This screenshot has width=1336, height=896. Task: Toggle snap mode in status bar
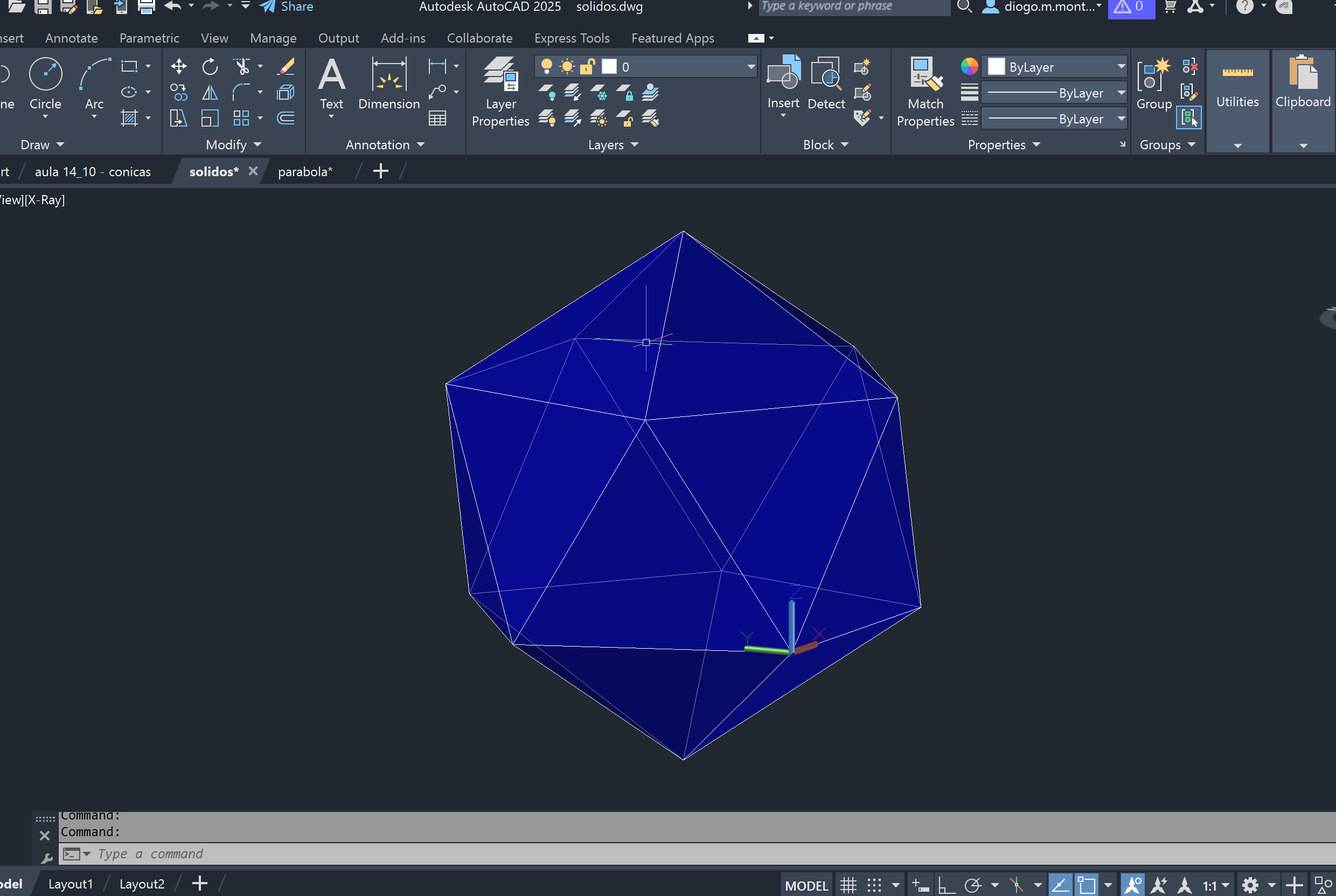pos(874,885)
